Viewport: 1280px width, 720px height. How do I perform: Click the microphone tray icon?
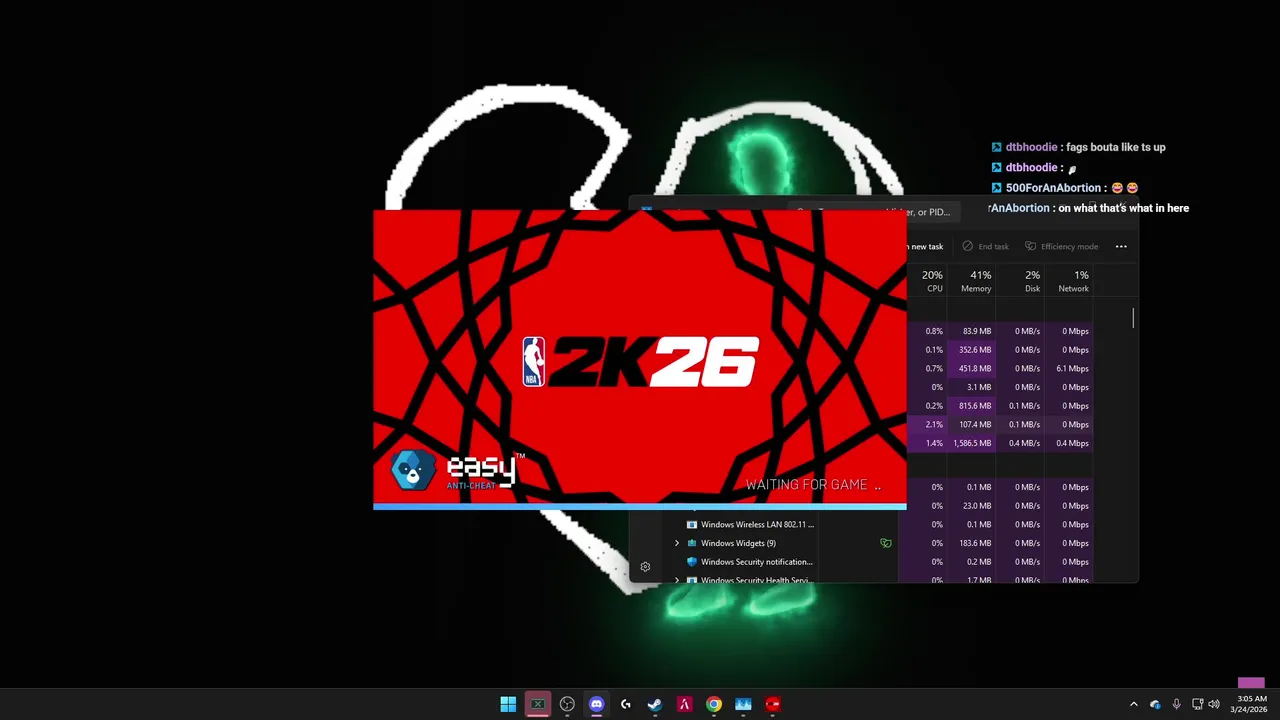coord(1176,704)
